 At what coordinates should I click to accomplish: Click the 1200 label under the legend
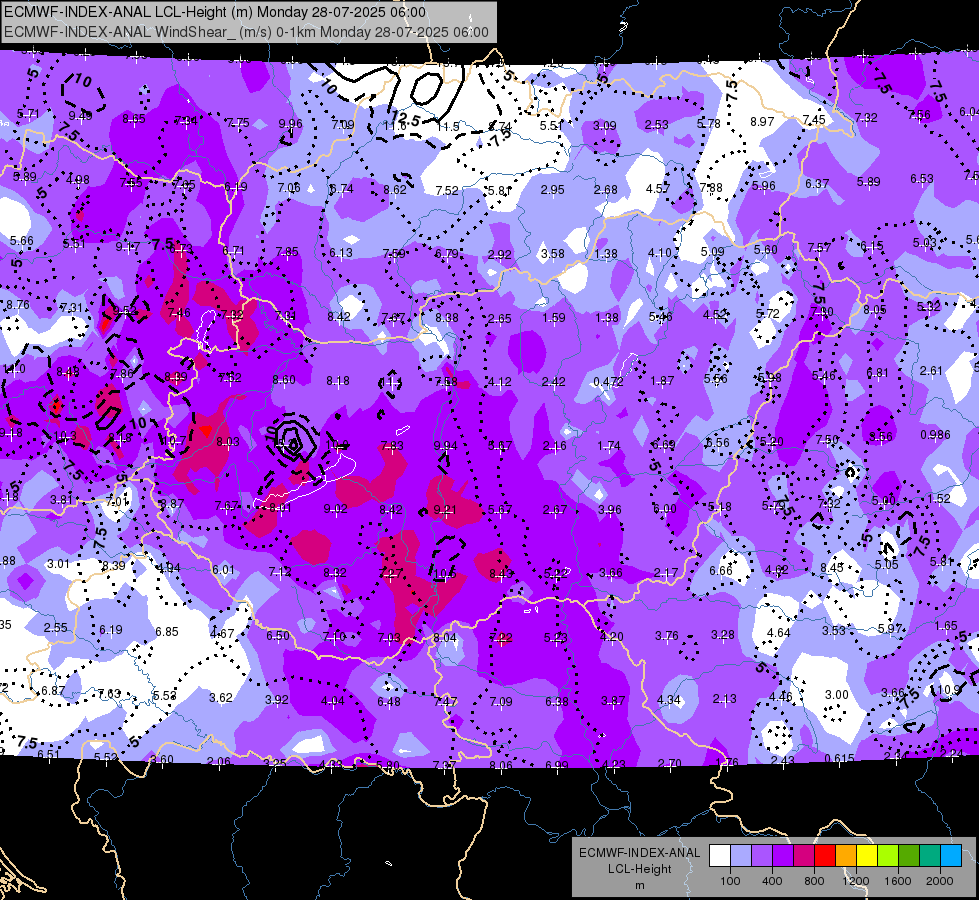(x=855, y=881)
